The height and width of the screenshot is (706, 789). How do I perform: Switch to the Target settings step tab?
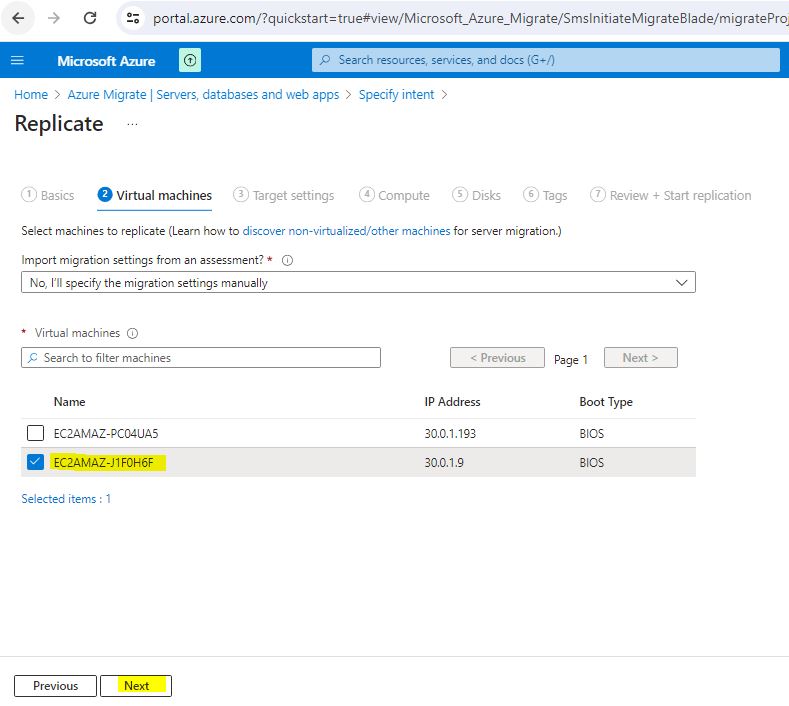[x=284, y=196]
